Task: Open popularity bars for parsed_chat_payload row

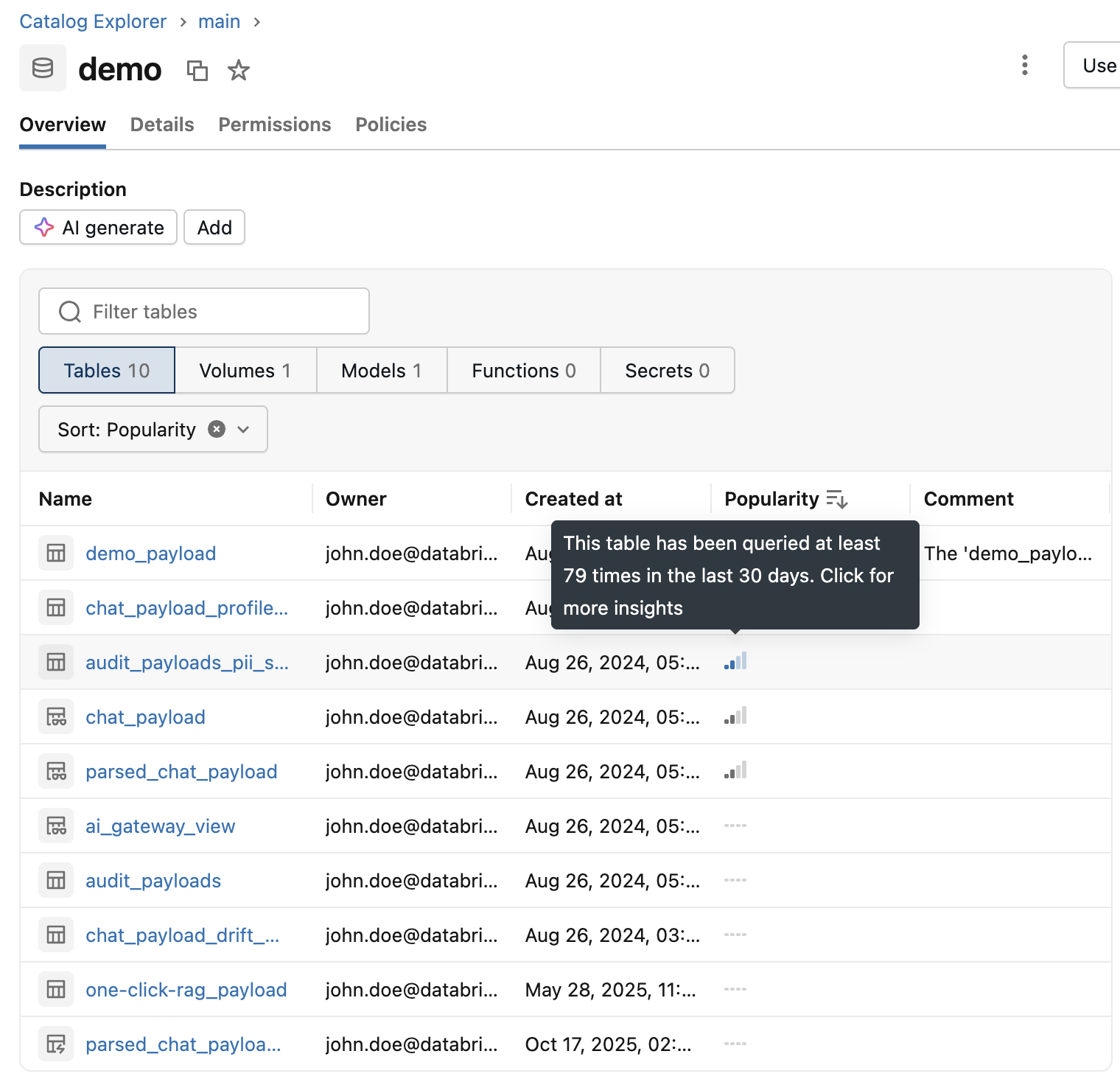Action: [735, 770]
